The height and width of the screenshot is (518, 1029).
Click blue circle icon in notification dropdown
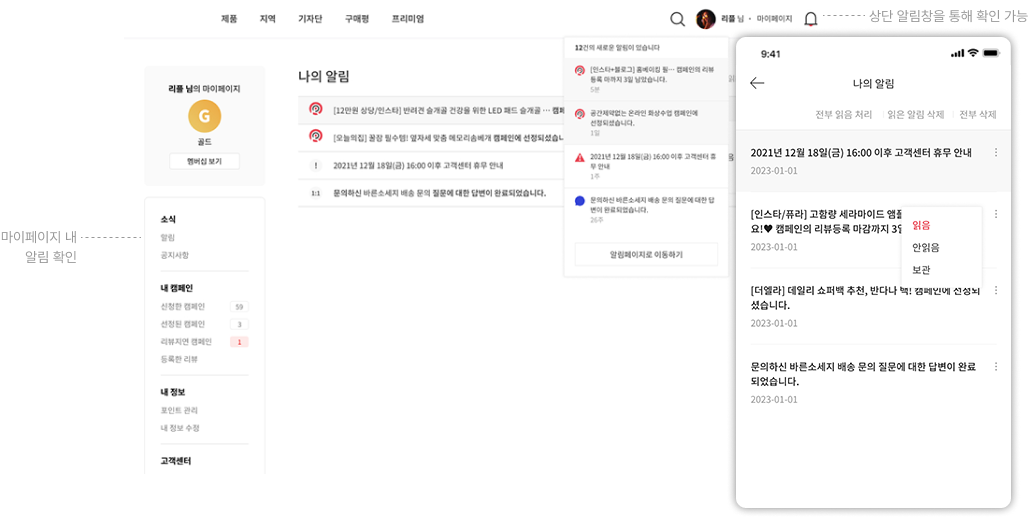[x=580, y=201]
